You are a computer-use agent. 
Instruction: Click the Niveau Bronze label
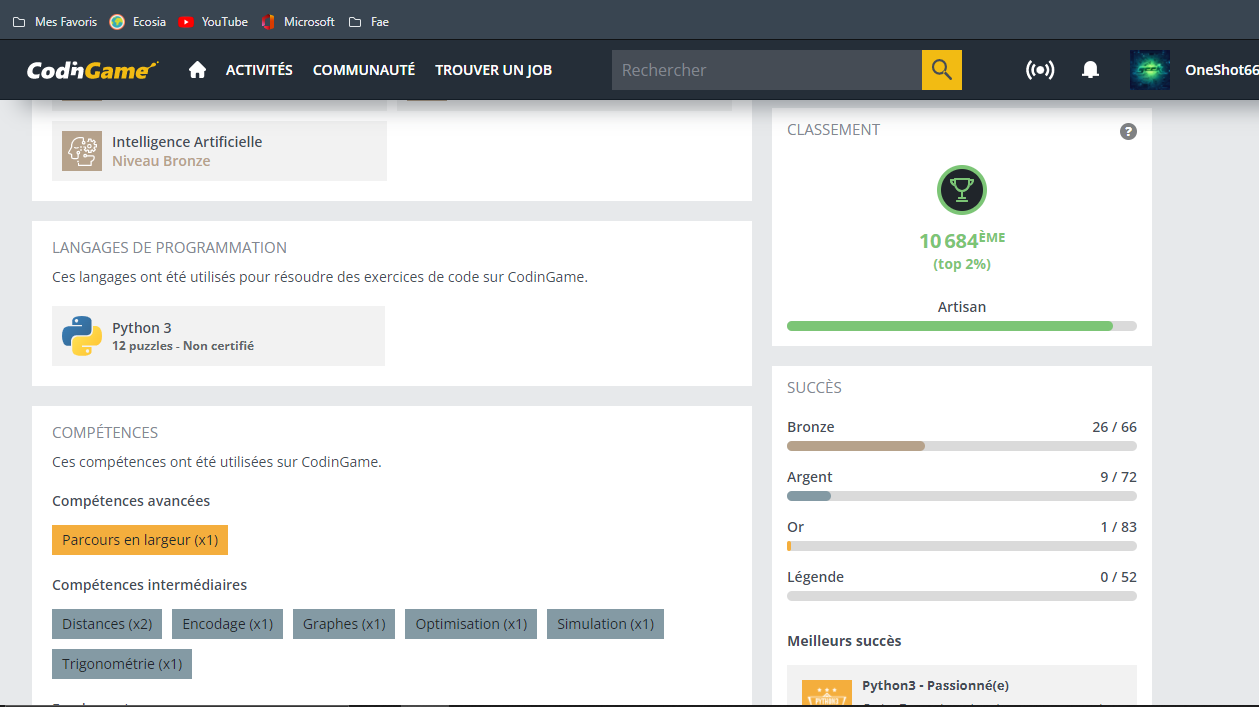(161, 161)
